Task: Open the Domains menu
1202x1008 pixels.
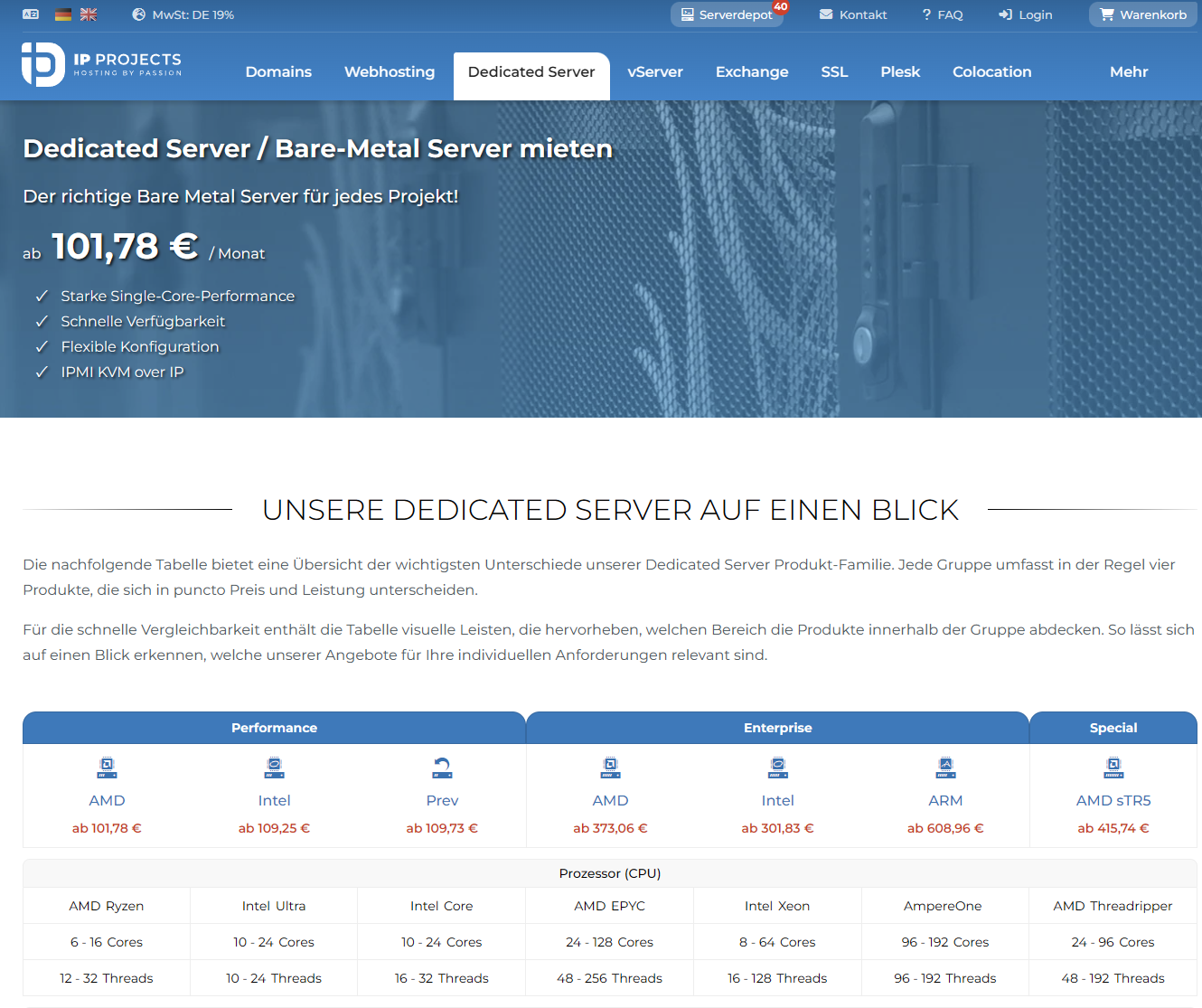Action: point(278,71)
